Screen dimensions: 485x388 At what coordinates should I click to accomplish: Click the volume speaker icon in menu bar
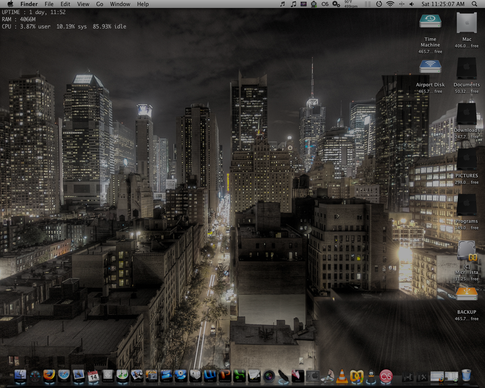point(412,4)
